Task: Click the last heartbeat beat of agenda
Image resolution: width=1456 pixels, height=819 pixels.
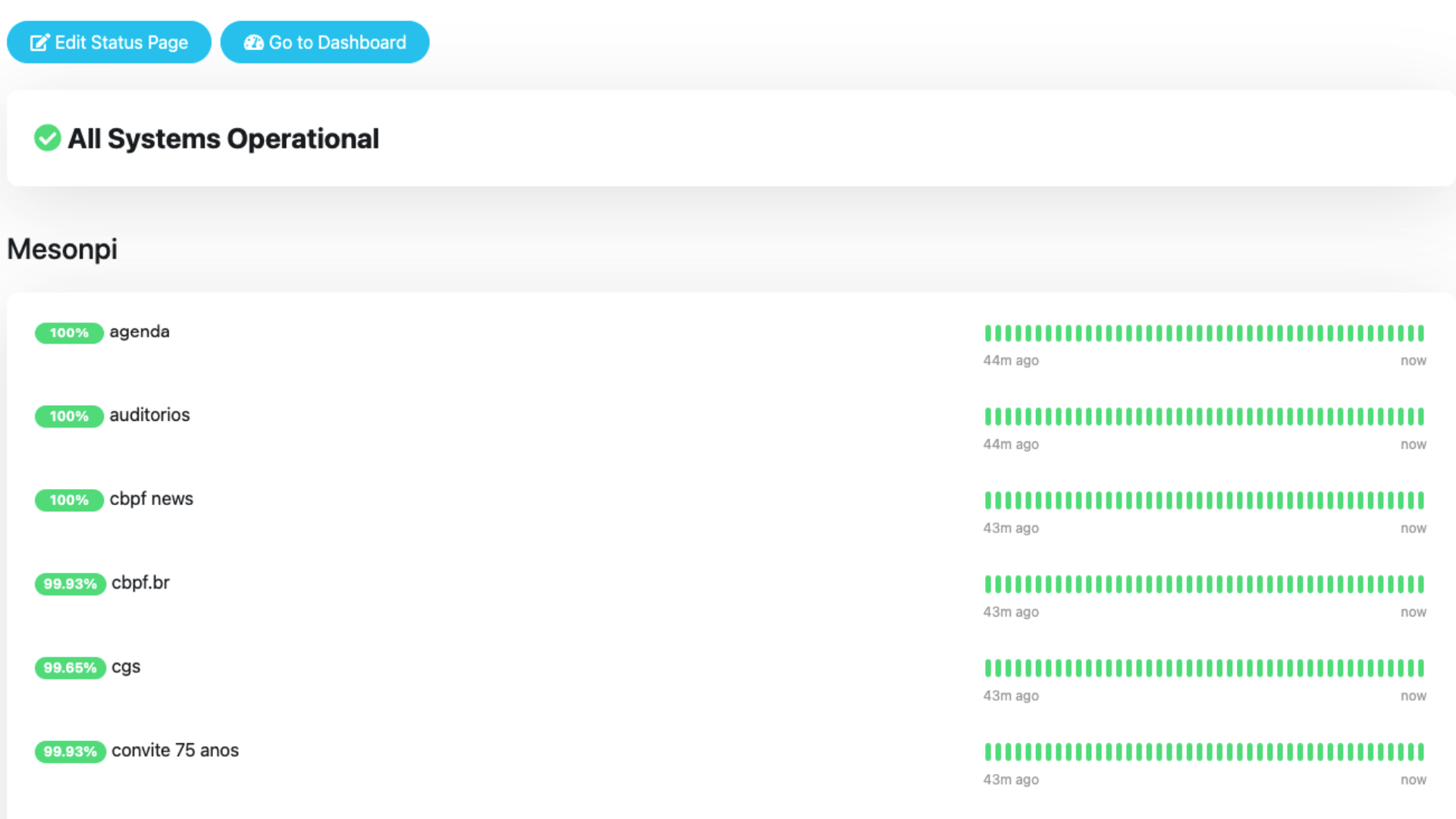Action: (1420, 333)
